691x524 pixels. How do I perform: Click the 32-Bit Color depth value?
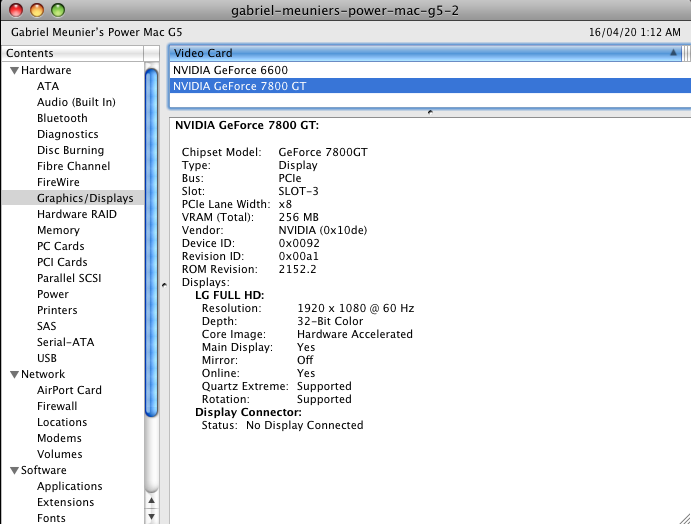click(x=330, y=321)
